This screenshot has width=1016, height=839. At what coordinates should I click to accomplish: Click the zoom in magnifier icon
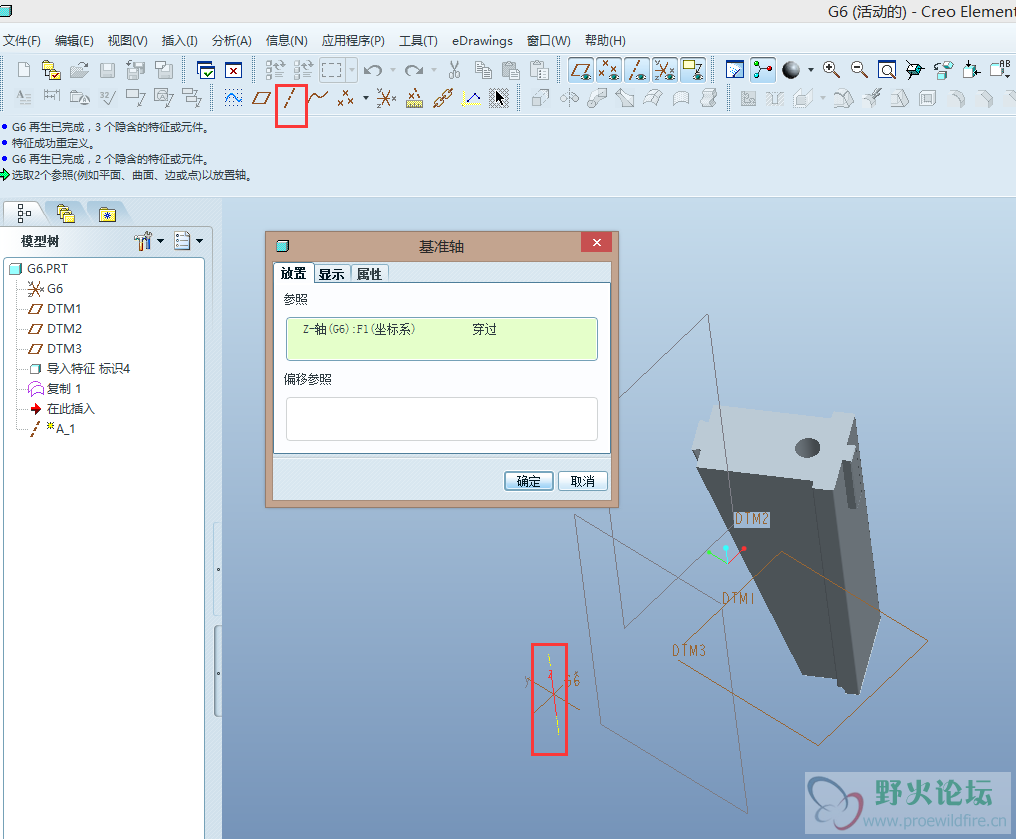(831, 70)
